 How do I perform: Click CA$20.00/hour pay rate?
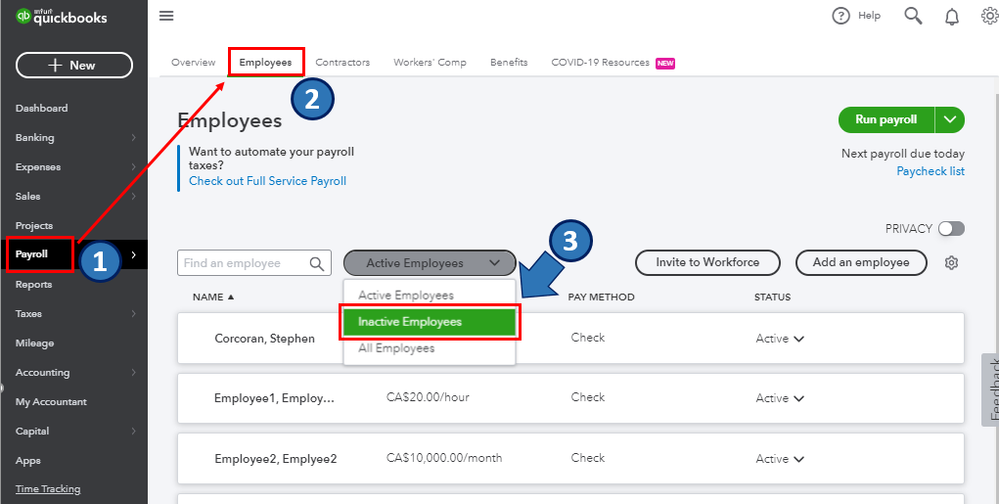pos(428,397)
